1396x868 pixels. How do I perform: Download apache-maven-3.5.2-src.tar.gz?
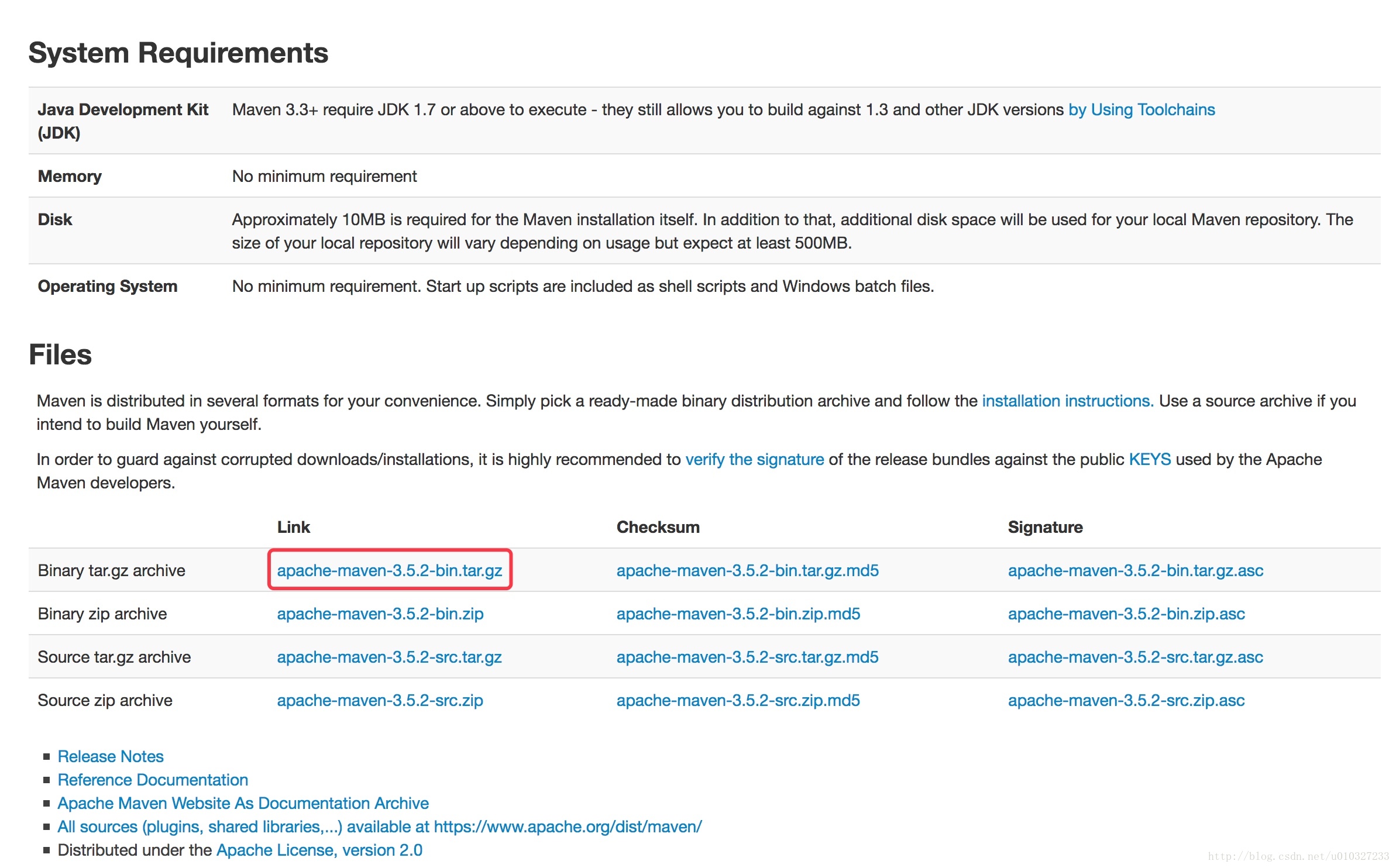[390, 657]
